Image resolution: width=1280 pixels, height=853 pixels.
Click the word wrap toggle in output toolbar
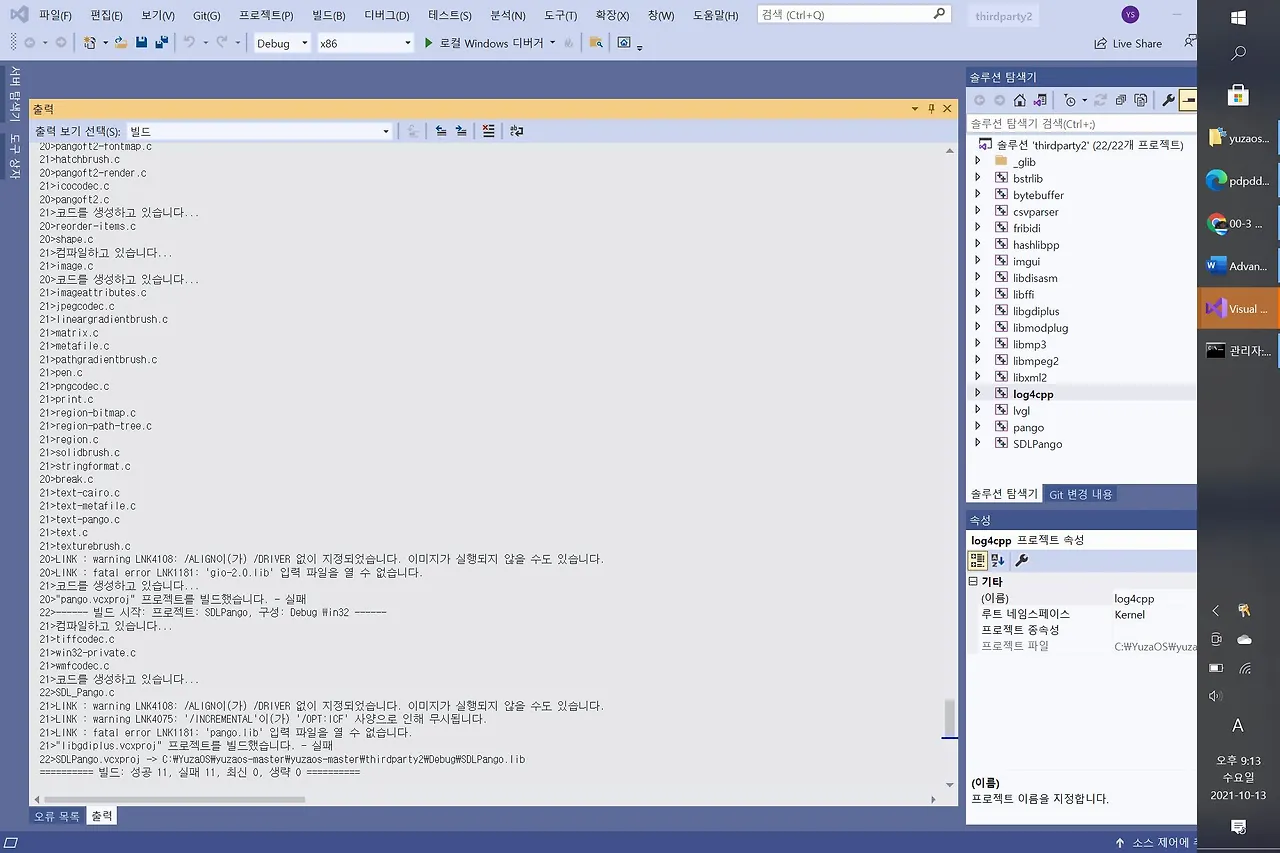[x=516, y=131]
